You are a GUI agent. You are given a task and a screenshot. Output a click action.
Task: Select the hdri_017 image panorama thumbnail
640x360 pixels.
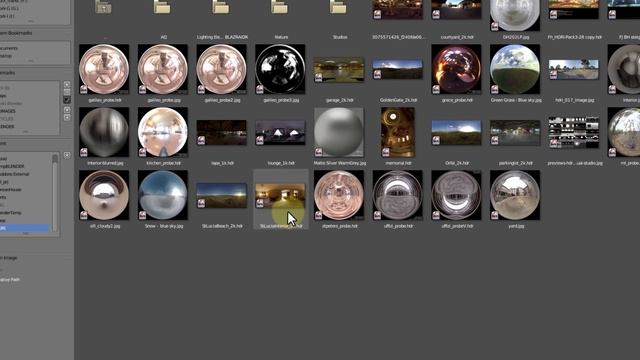tap(574, 69)
